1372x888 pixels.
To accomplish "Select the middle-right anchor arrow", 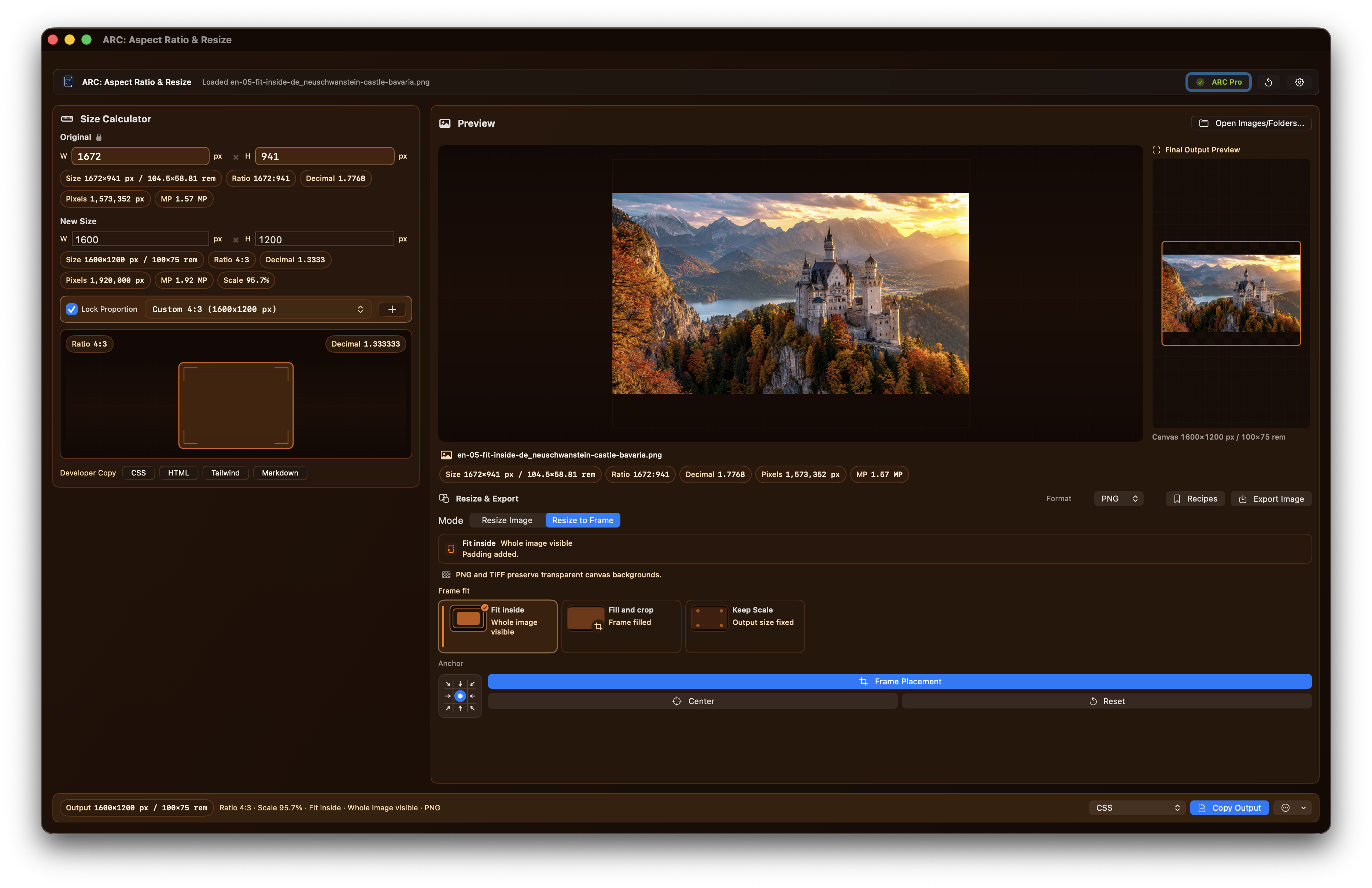I will click(x=472, y=696).
